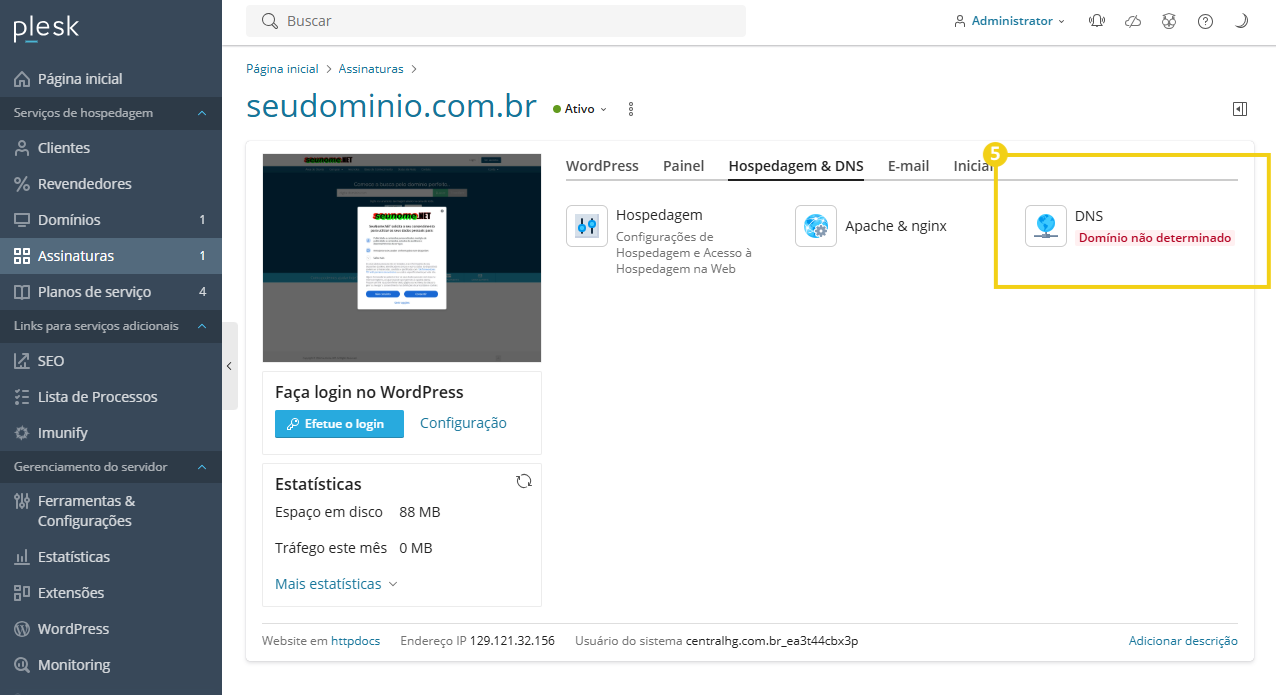Click the Plesk logo in sidebar

coord(46,27)
